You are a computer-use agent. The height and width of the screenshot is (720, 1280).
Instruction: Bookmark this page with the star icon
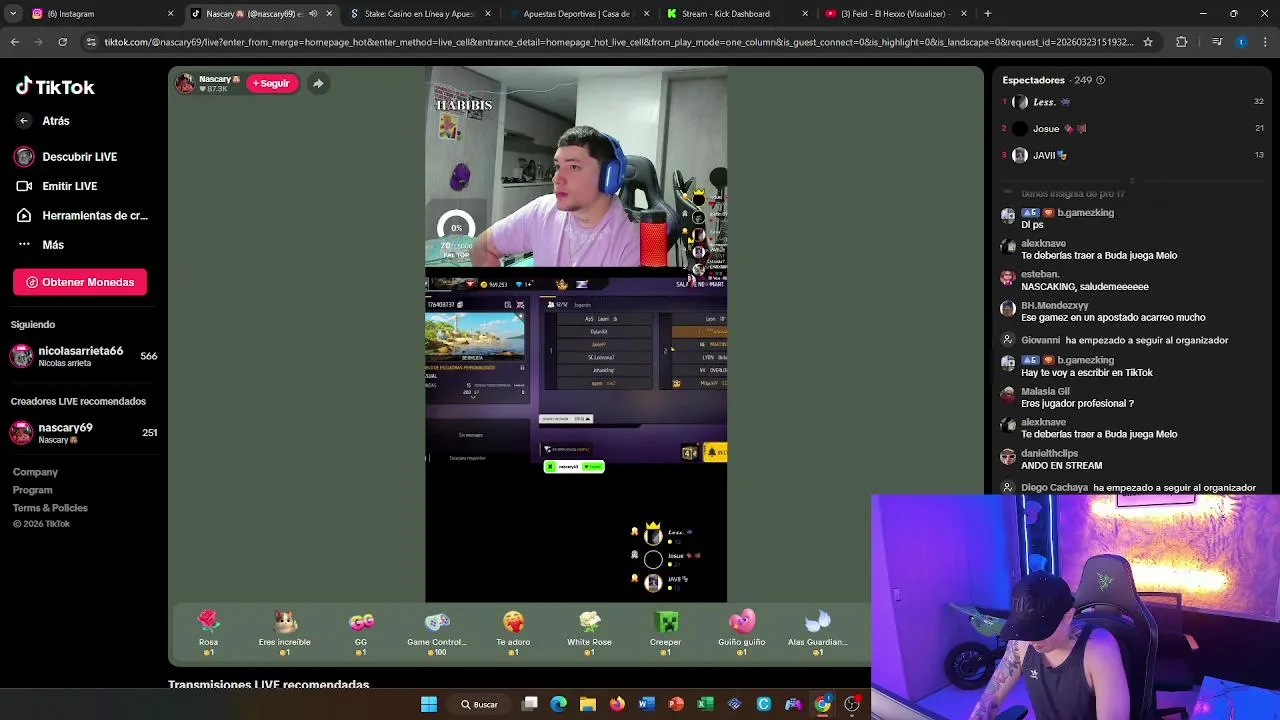[x=1148, y=42]
